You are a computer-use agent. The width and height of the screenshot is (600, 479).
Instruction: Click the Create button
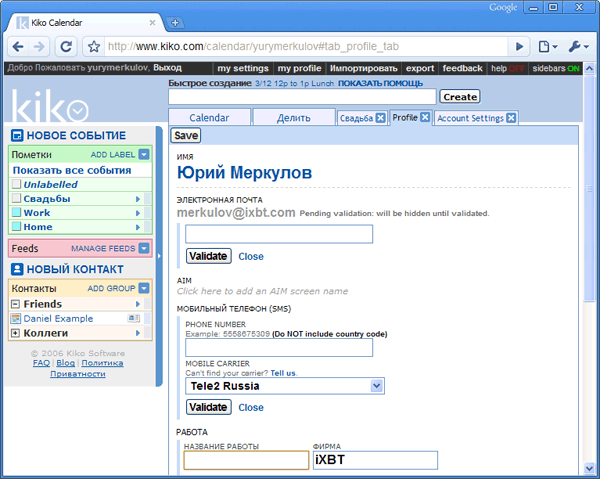point(460,97)
